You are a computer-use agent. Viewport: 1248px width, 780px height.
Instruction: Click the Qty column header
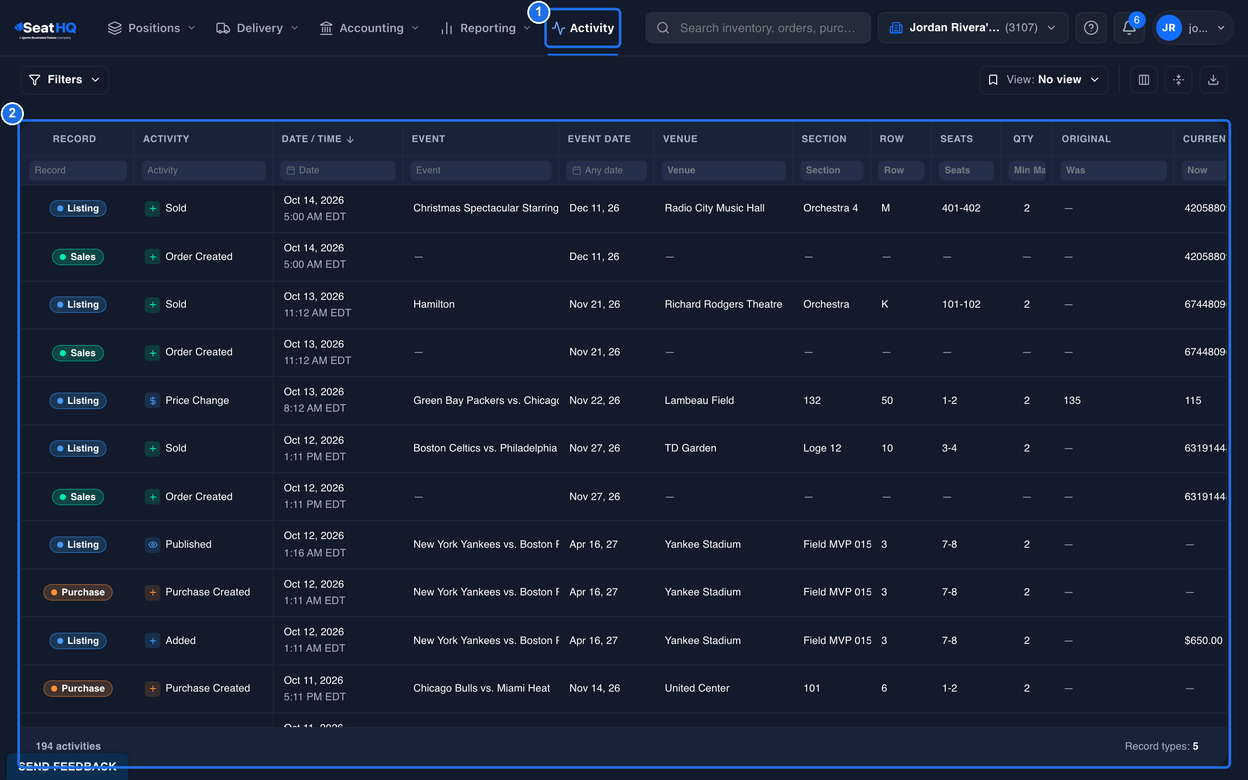point(1023,139)
